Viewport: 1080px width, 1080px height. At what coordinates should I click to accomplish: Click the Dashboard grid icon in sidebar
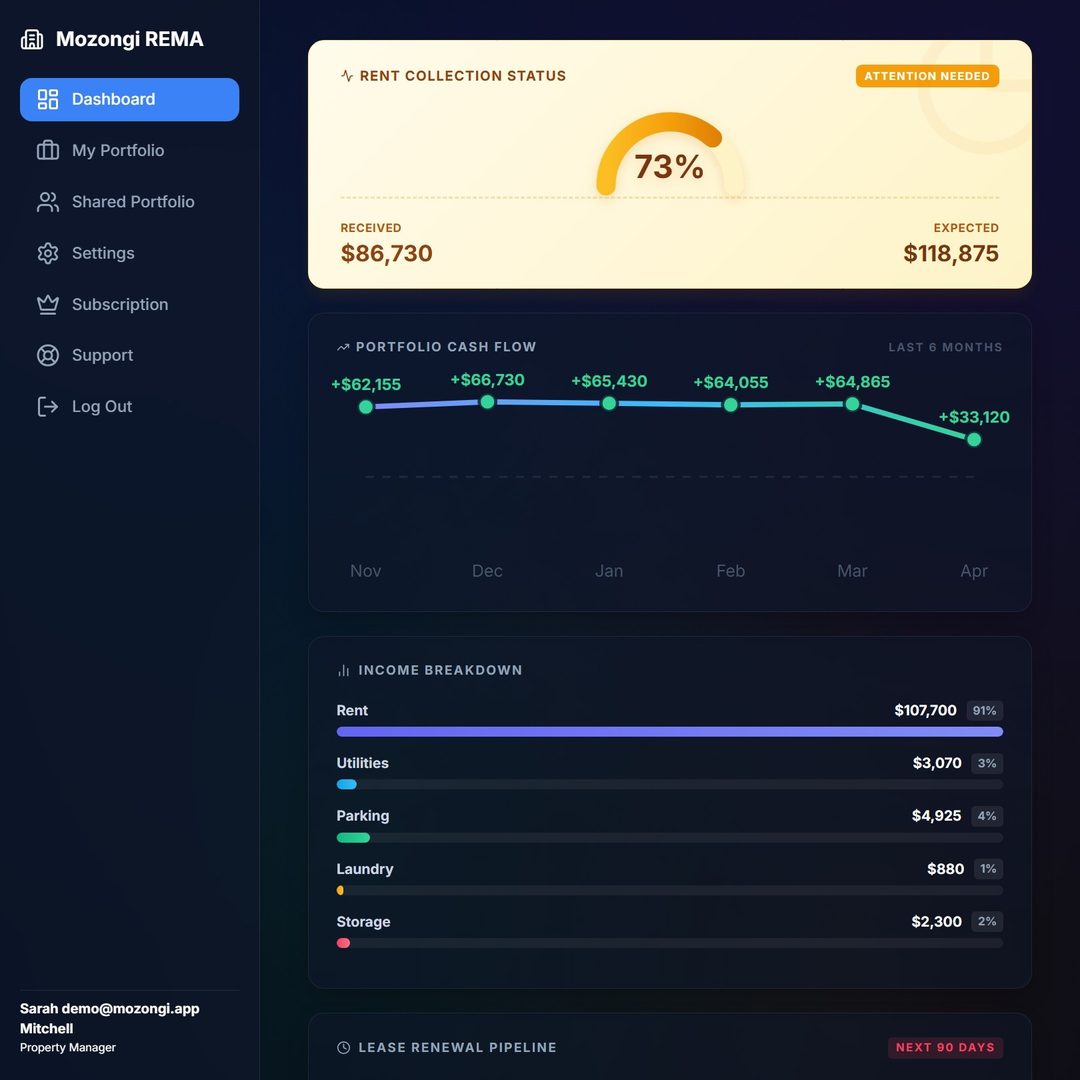click(48, 99)
